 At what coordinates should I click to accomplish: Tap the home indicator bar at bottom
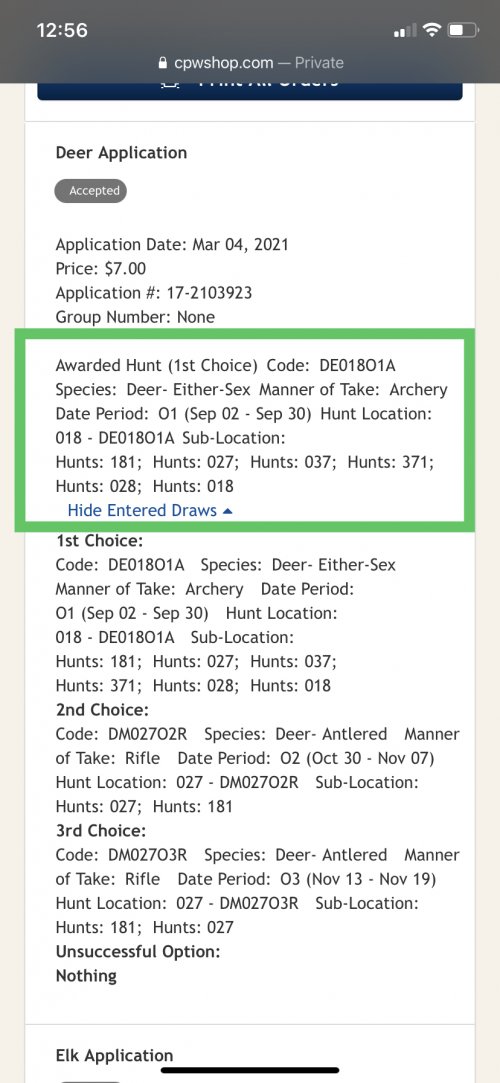(x=250, y=1071)
